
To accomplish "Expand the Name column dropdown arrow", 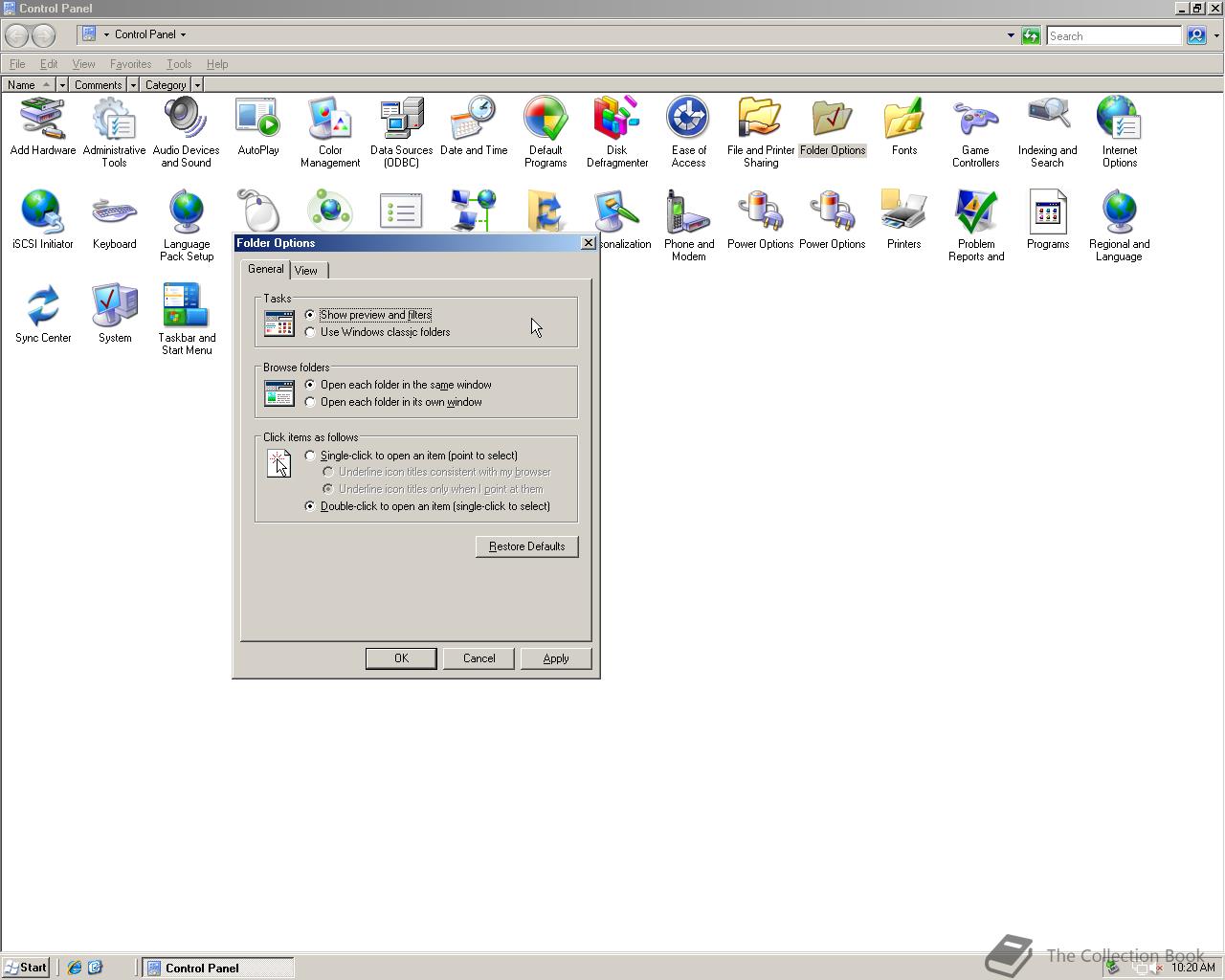I will tap(62, 85).
